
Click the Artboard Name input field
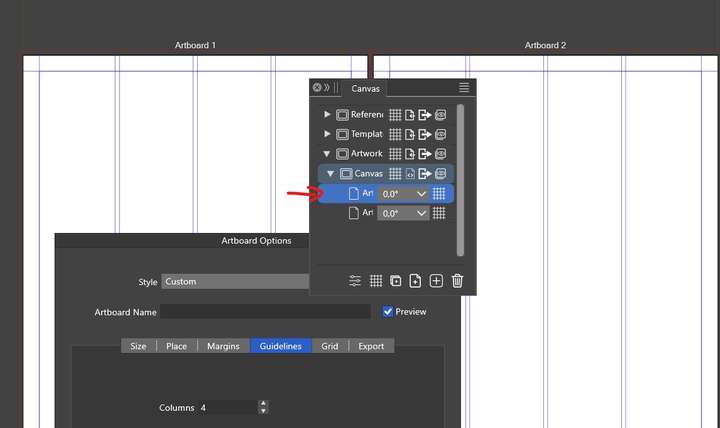(265, 312)
